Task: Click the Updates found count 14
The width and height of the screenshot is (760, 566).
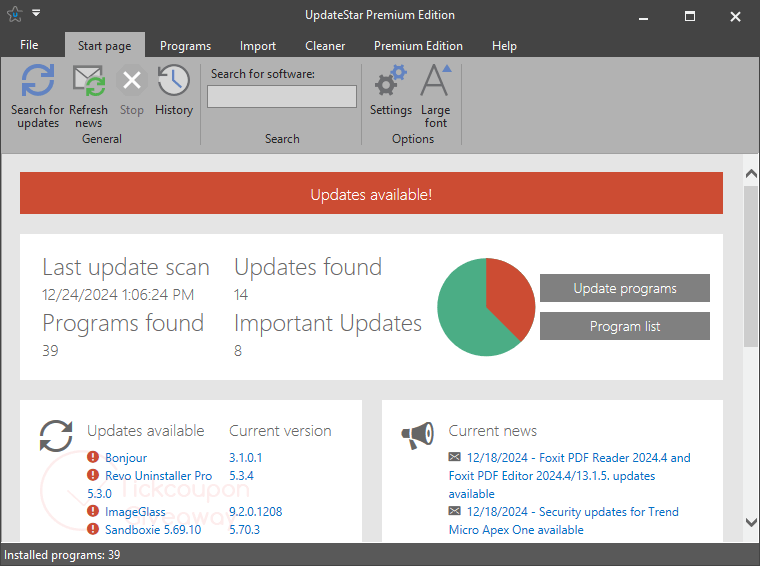Action: coord(241,295)
